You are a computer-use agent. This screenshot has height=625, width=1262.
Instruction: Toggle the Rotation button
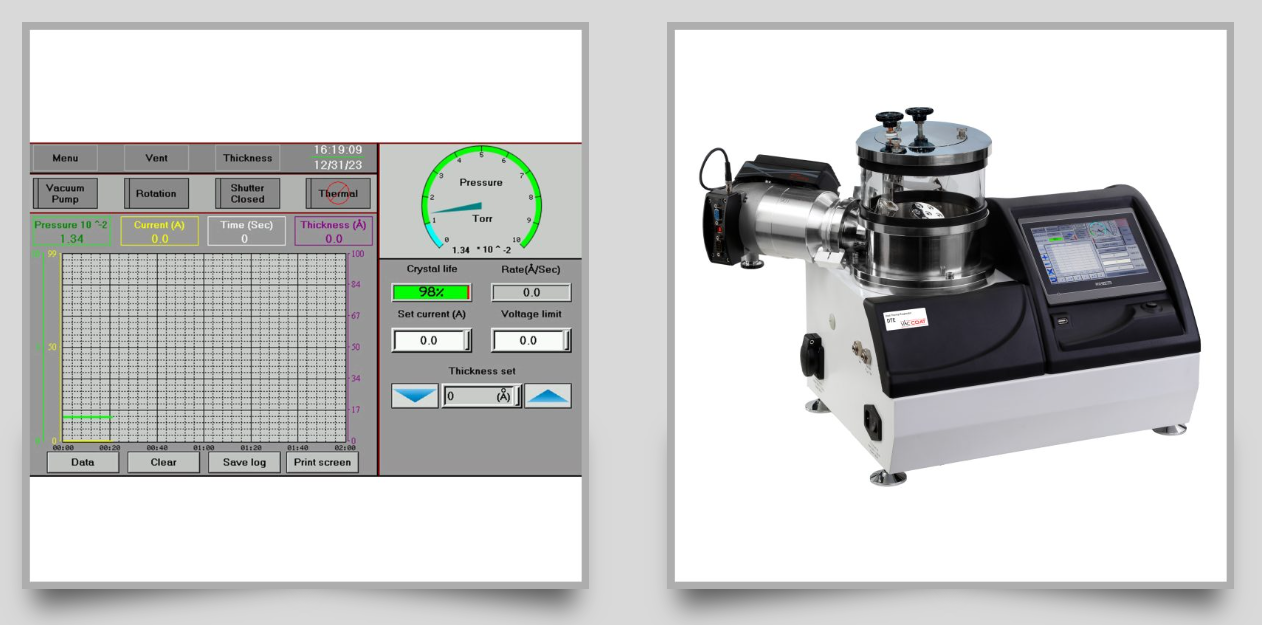155,193
